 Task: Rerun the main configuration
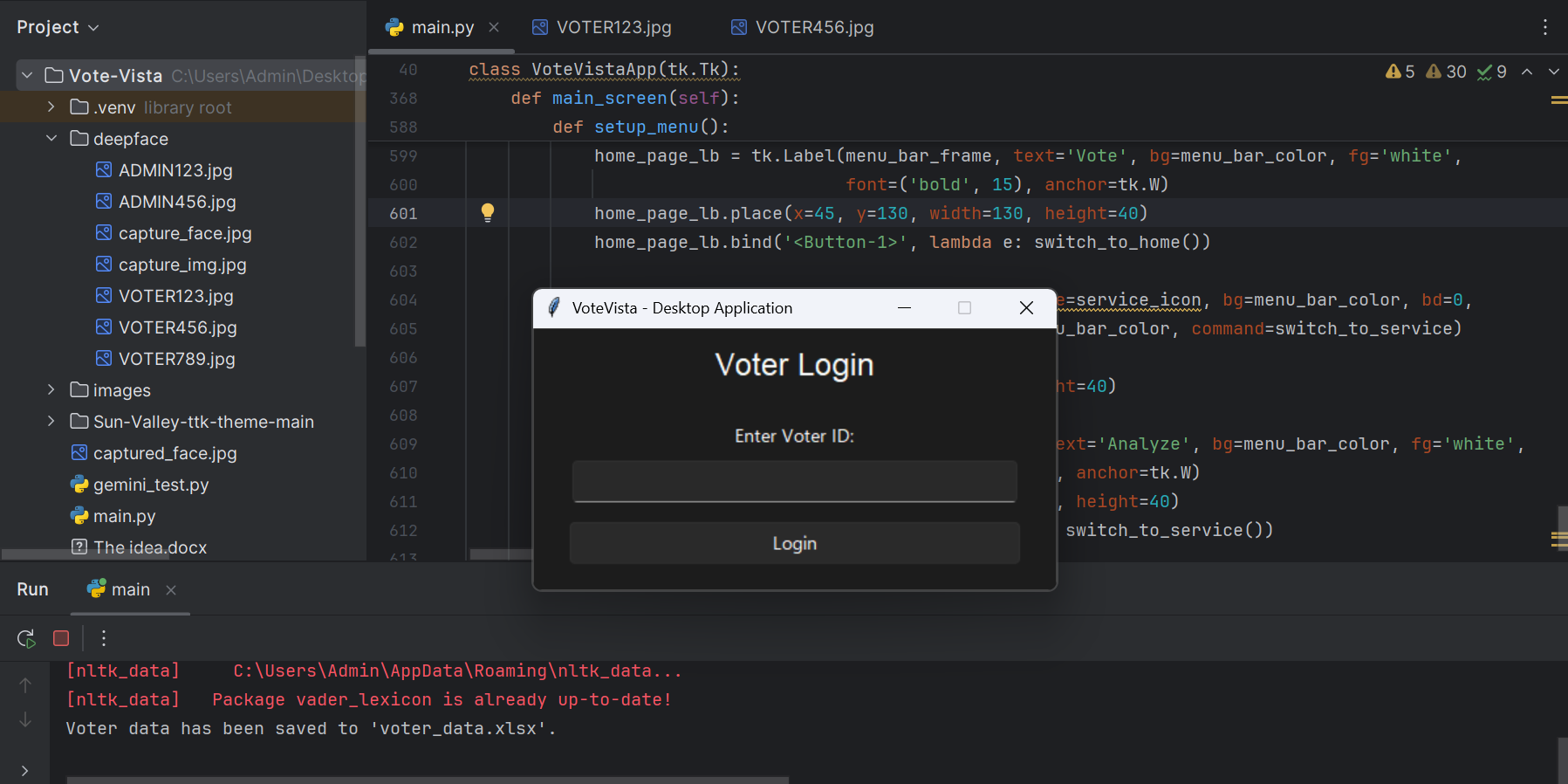pos(26,638)
